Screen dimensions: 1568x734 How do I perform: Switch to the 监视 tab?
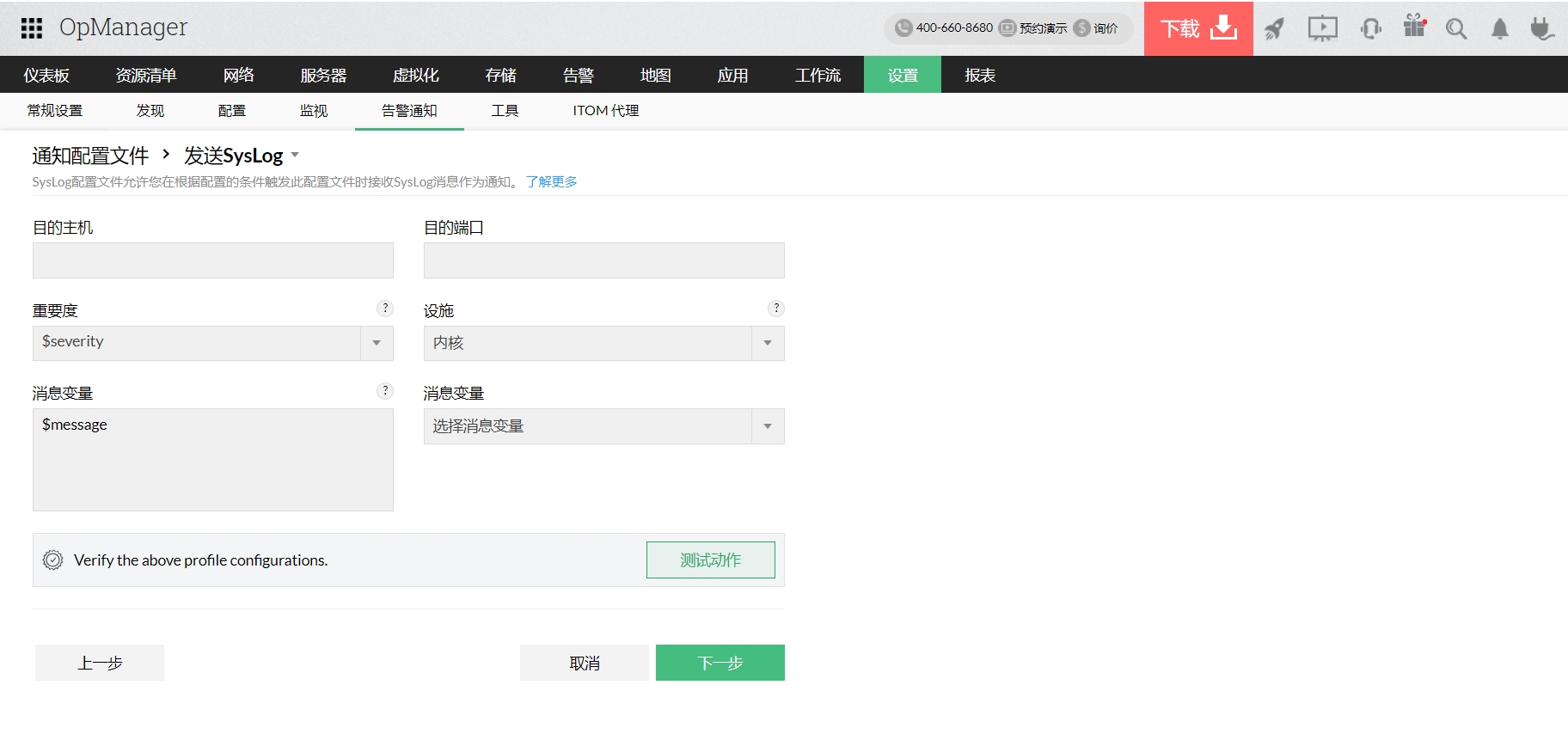click(313, 111)
